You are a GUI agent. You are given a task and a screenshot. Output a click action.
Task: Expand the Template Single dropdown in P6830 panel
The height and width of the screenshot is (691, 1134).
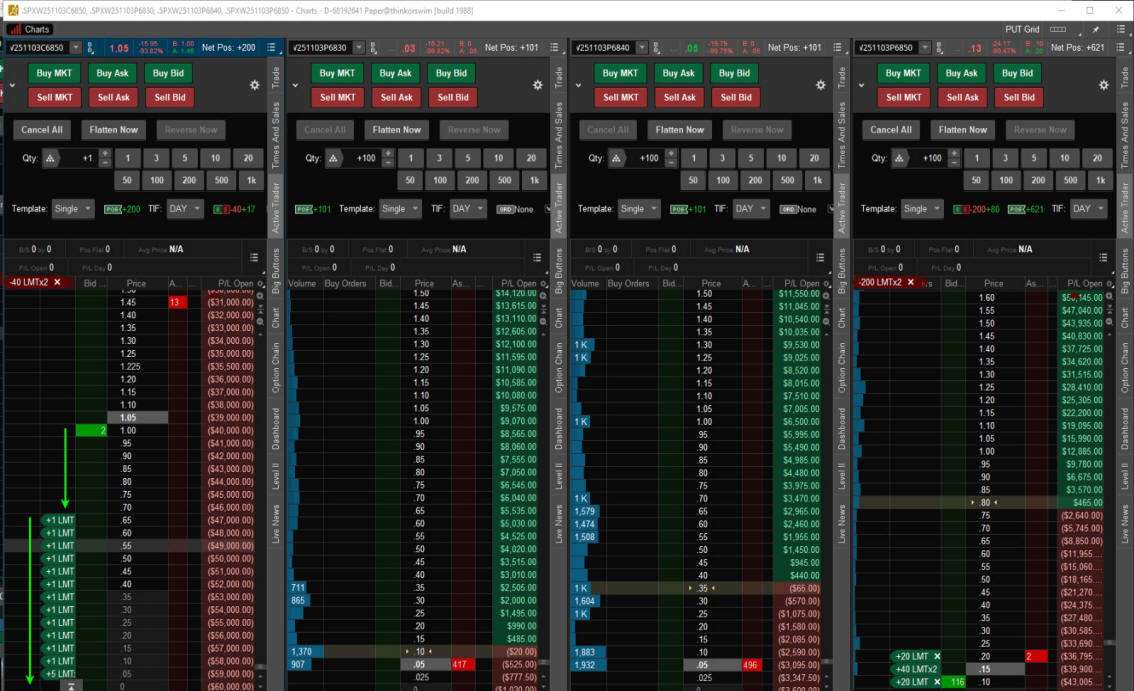tap(394, 209)
